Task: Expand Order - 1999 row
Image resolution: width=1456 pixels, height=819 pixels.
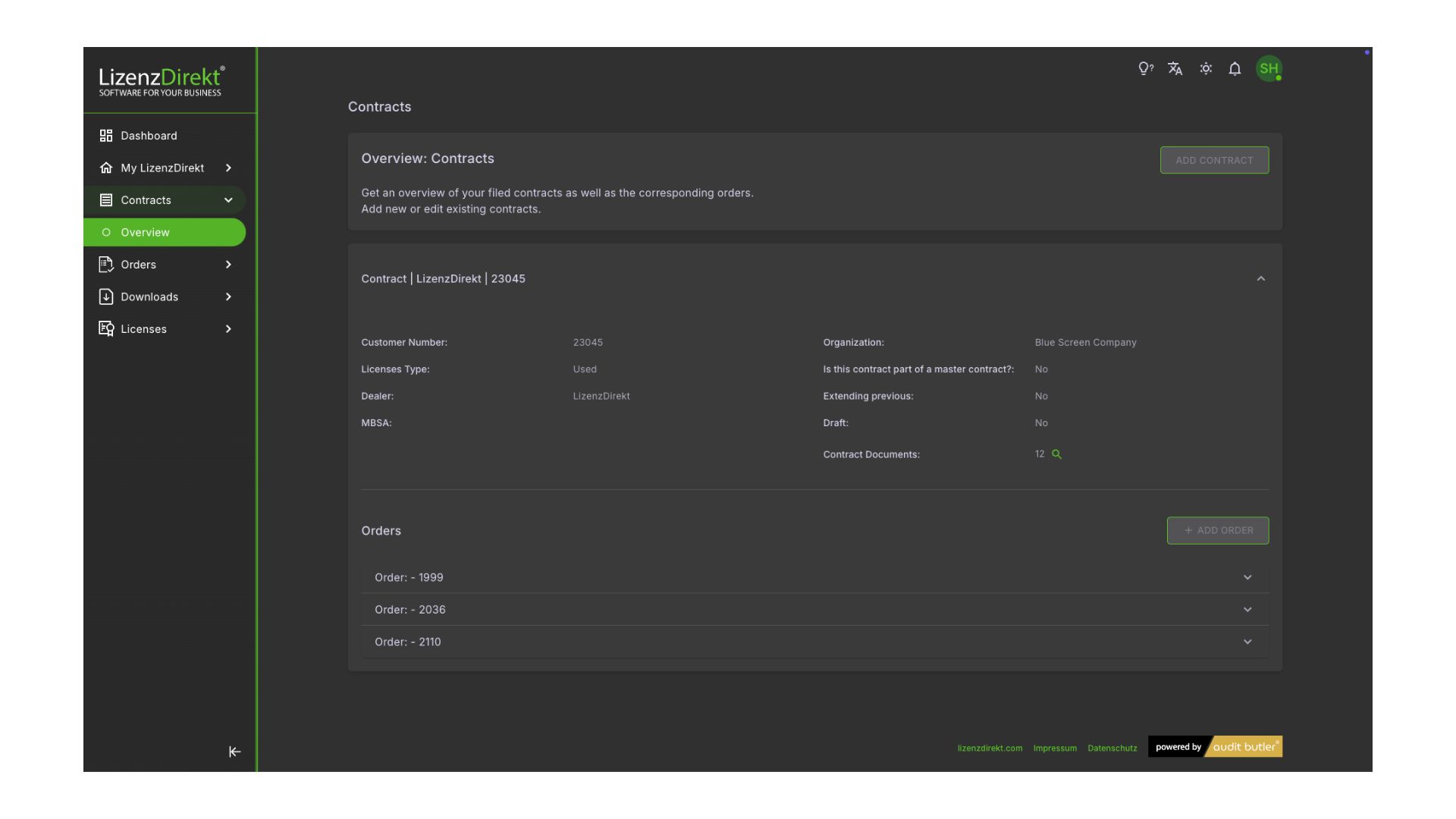Action: tap(1247, 578)
